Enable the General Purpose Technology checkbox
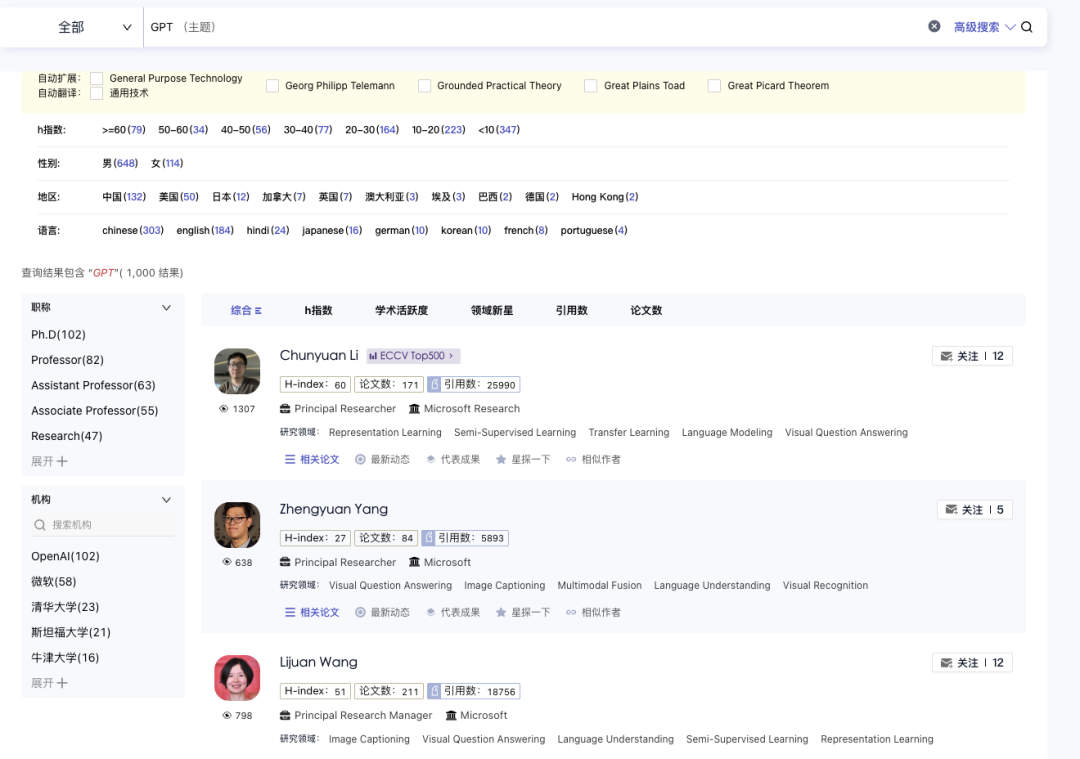 click(96, 78)
